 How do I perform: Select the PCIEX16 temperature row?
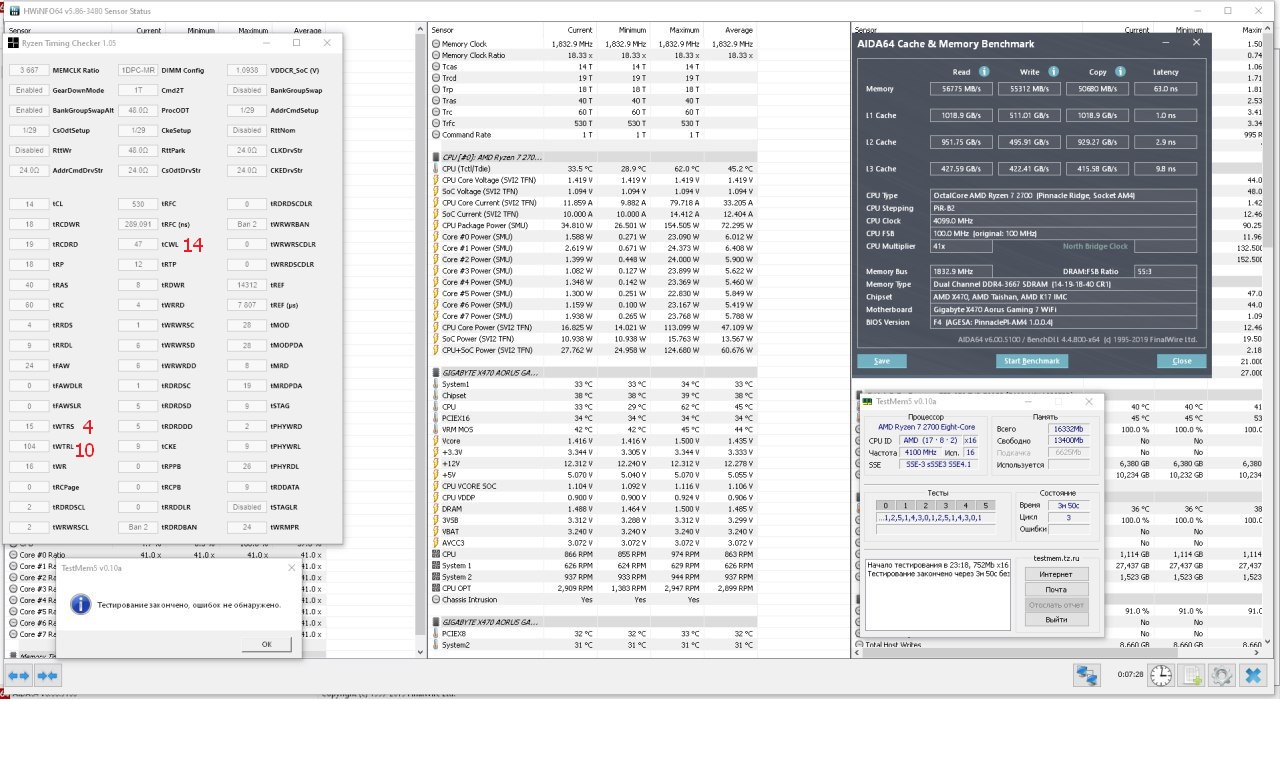tap(593, 418)
